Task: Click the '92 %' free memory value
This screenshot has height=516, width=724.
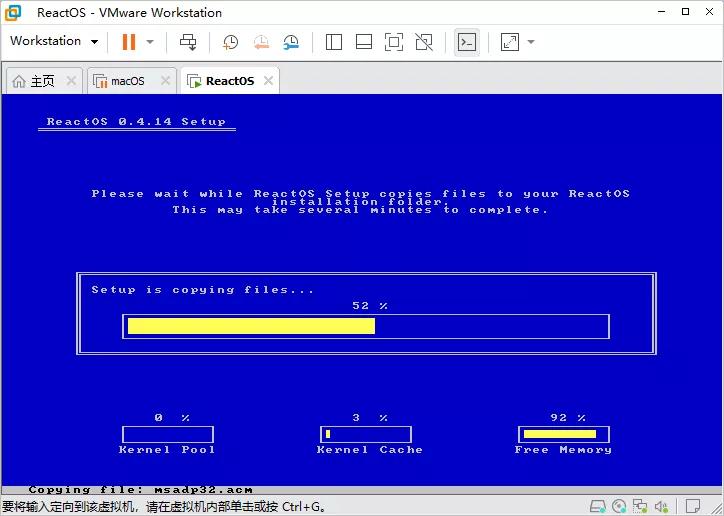Action: 568,418
